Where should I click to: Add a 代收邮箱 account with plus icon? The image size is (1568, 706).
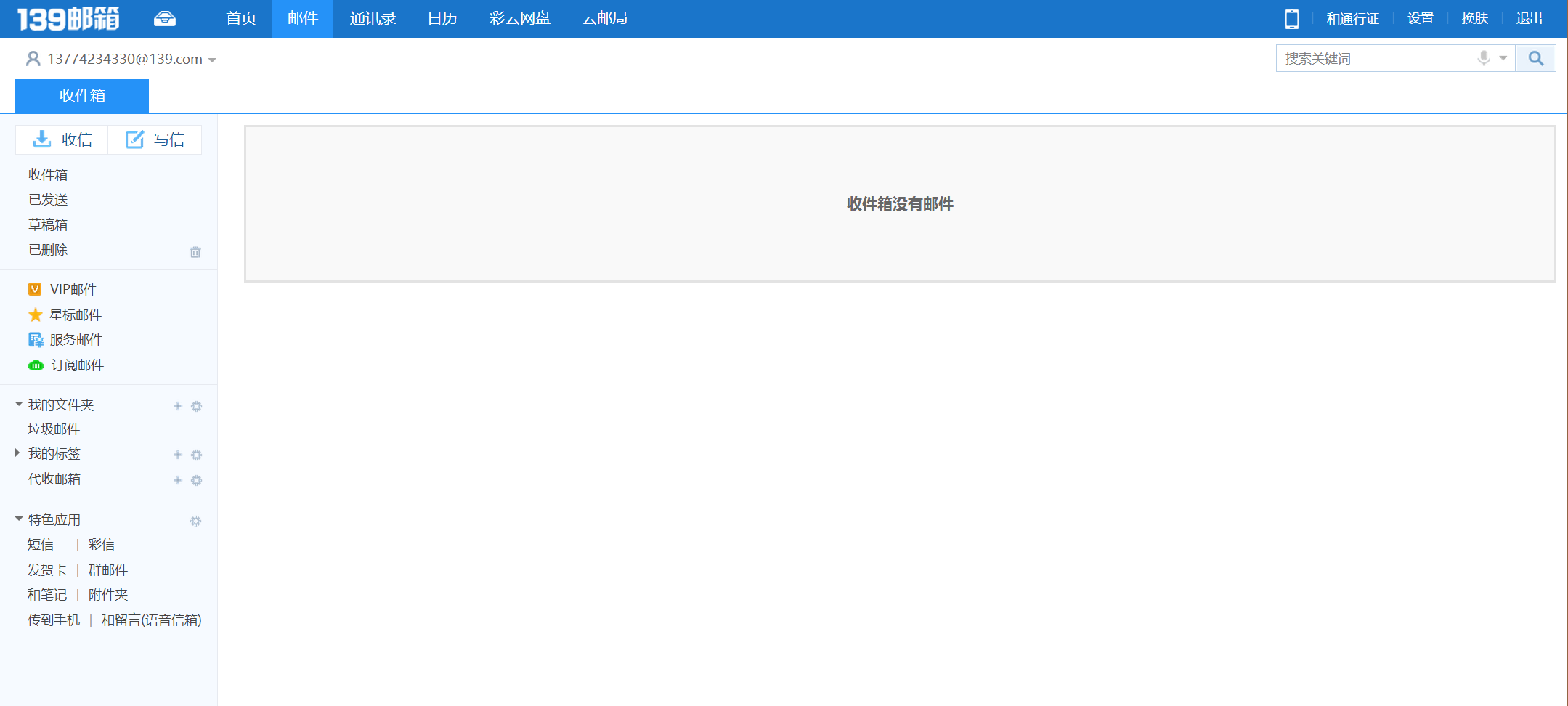click(x=178, y=480)
